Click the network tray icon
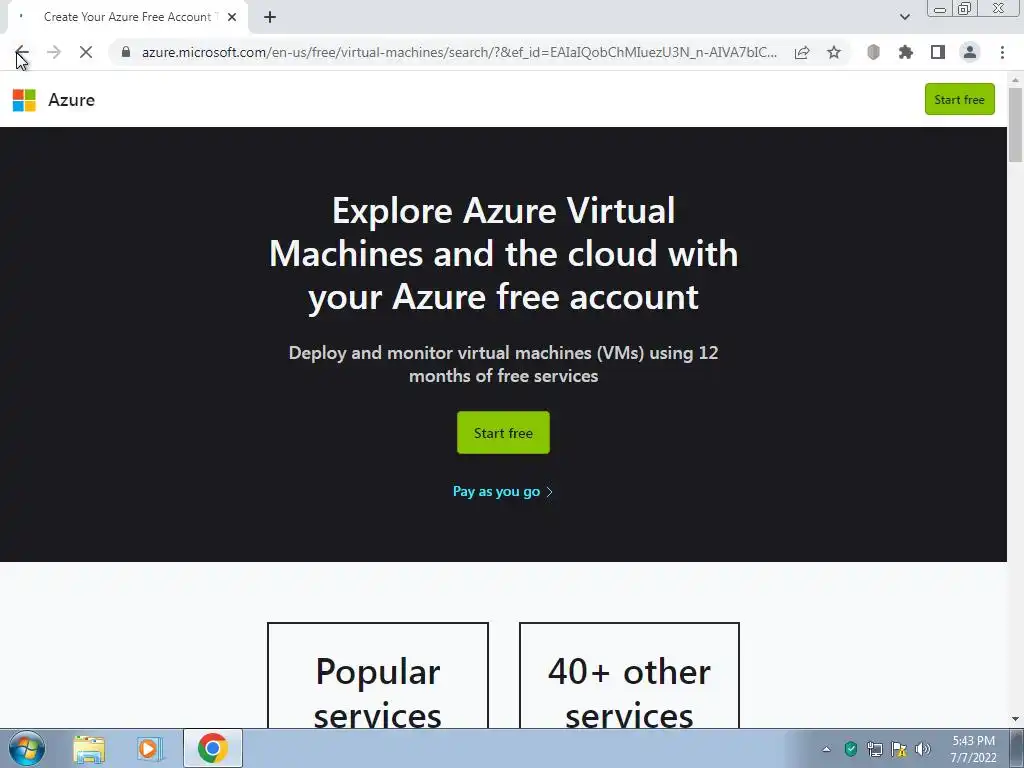The height and width of the screenshot is (768, 1024). tap(874, 749)
